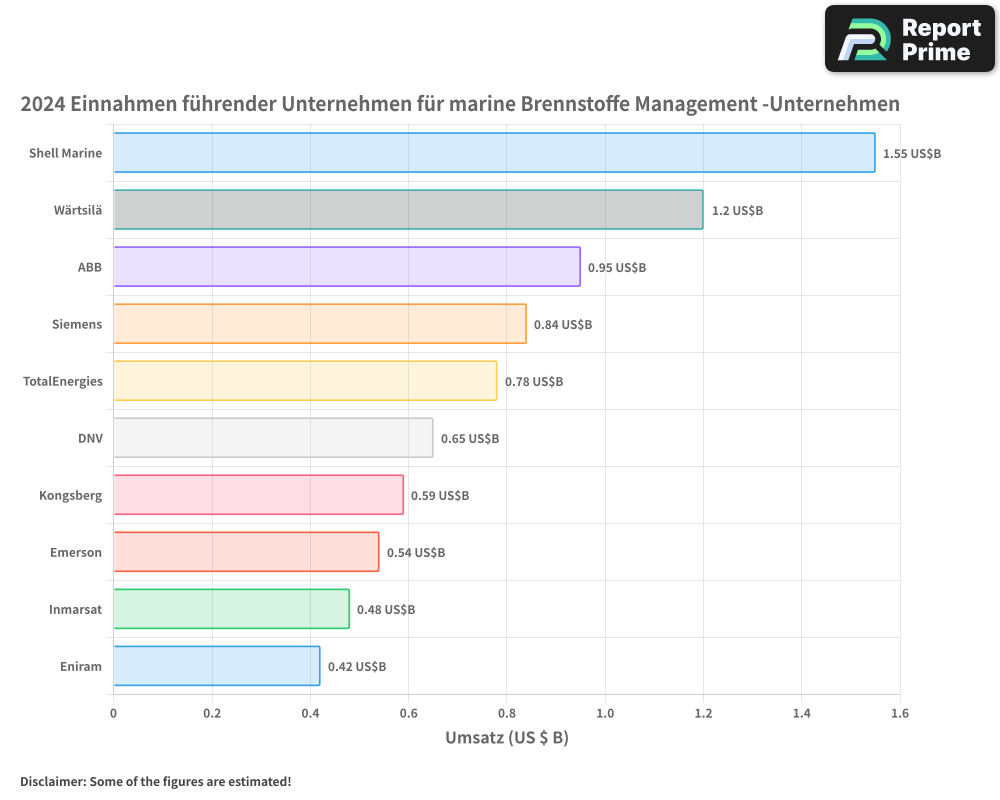
Task: Click the disclaimer text at the bottom
Action: (x=155, y=782)
